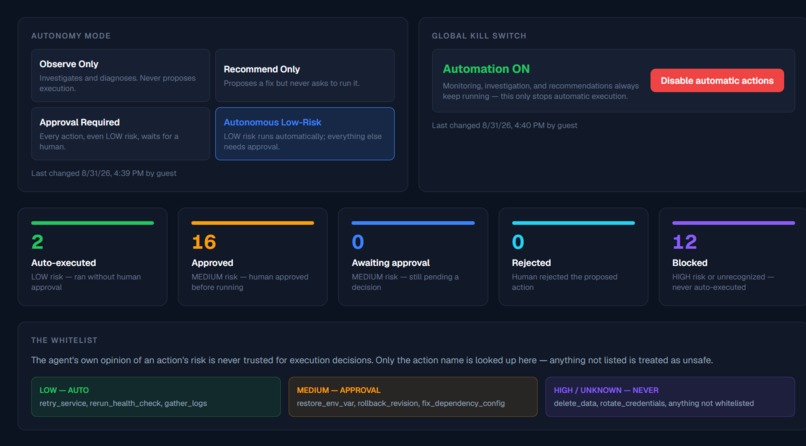Click the Auto-executed count '2'
806x446 pixels.
37,242
